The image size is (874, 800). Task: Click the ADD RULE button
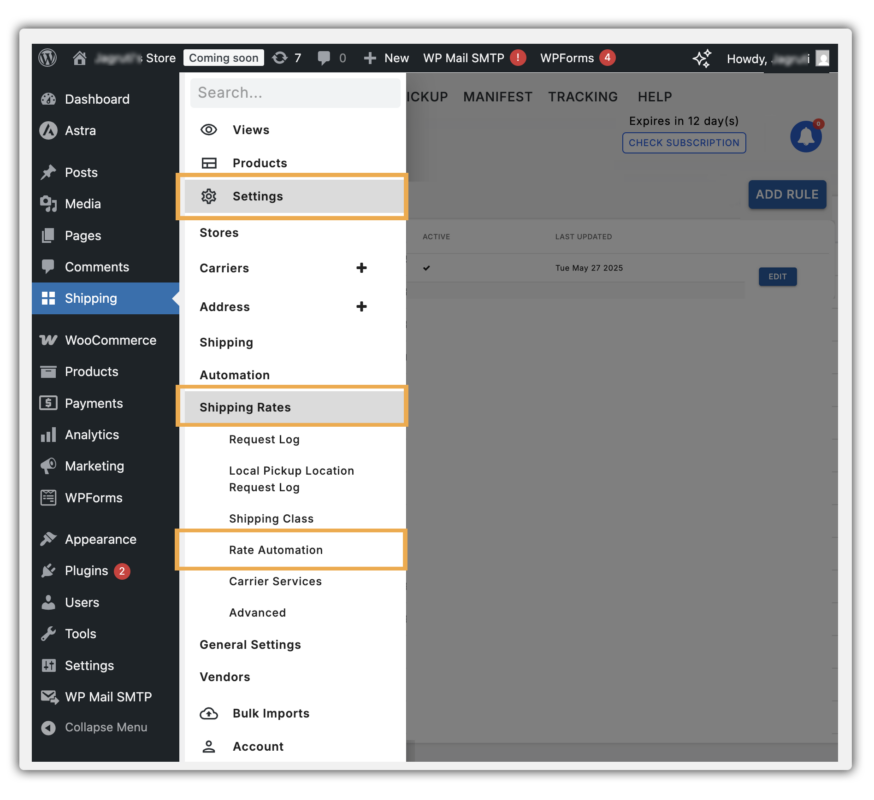(x=787, y=195)
